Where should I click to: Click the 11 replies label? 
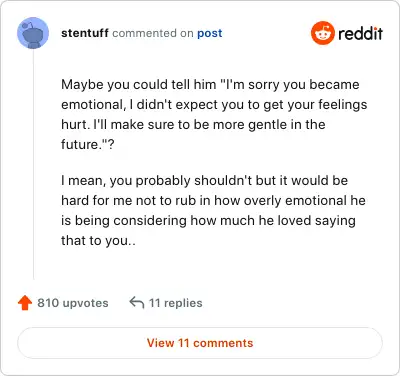[x=175, y=303]
